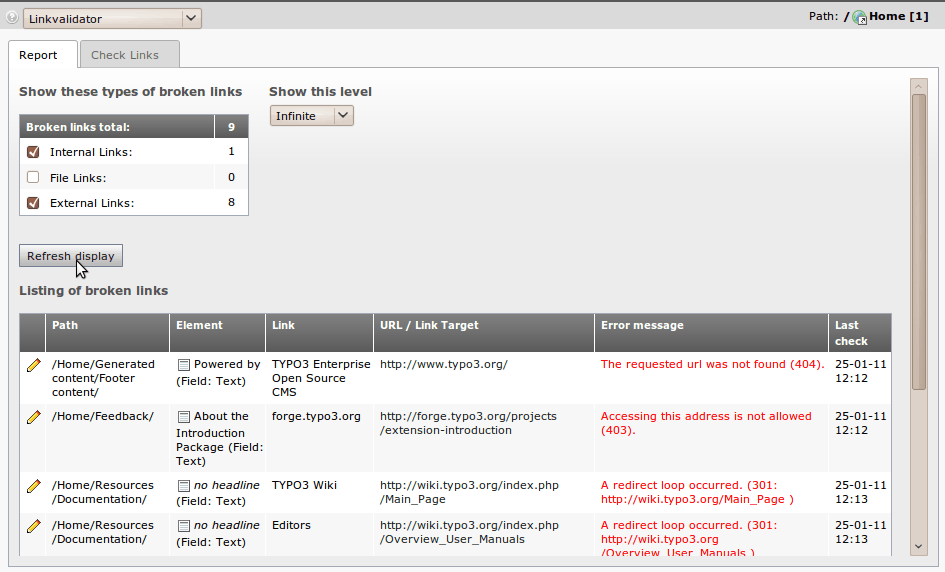Screen dimensions: 945x572
Task: Click content element icon beside 'Powered by'
Action: [183, 365]
